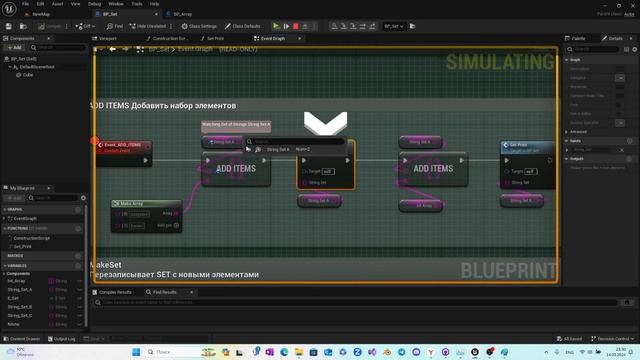Click graph navigate forward arrow
640x360 pixels.
[x=126, y=49]
